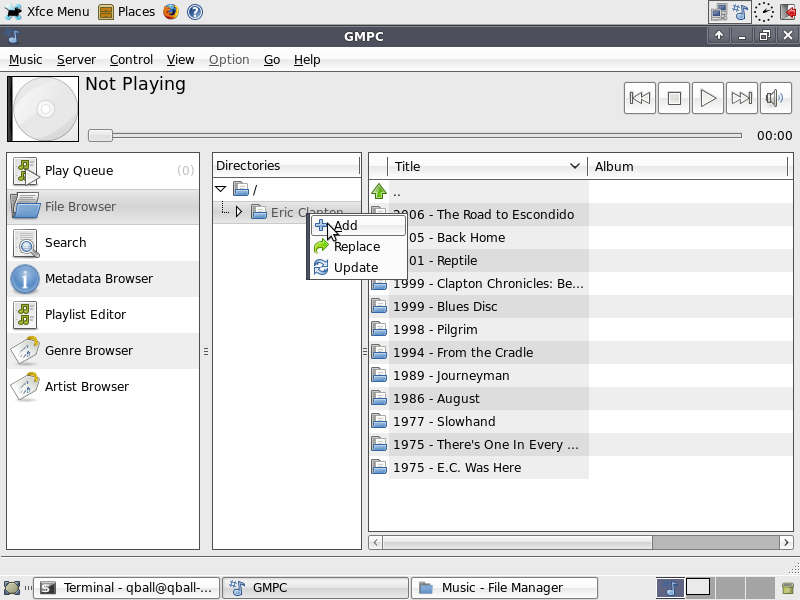Open the volume speaker button
The width and height of the screenshot is (800, 600).
point(775,98)
